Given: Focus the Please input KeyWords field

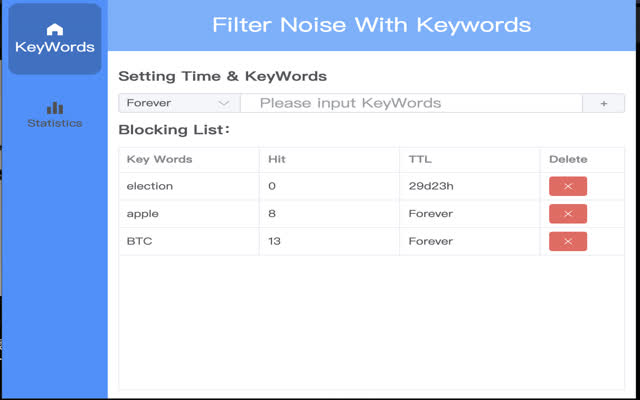Looking at the screenshot, I should [410, 103].
